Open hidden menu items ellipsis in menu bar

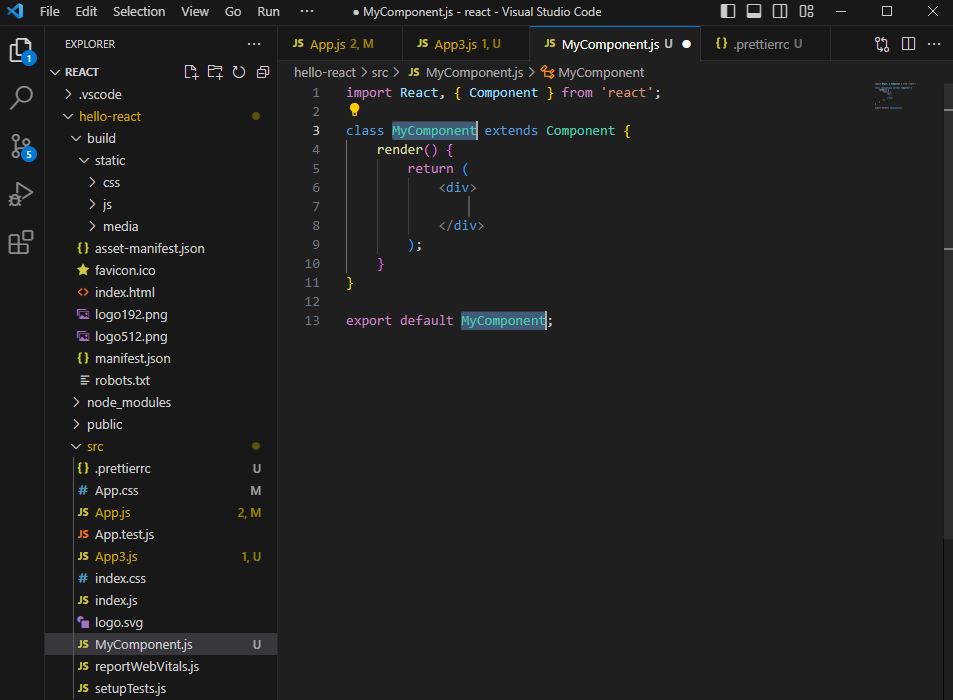click(x=307, y=11)
